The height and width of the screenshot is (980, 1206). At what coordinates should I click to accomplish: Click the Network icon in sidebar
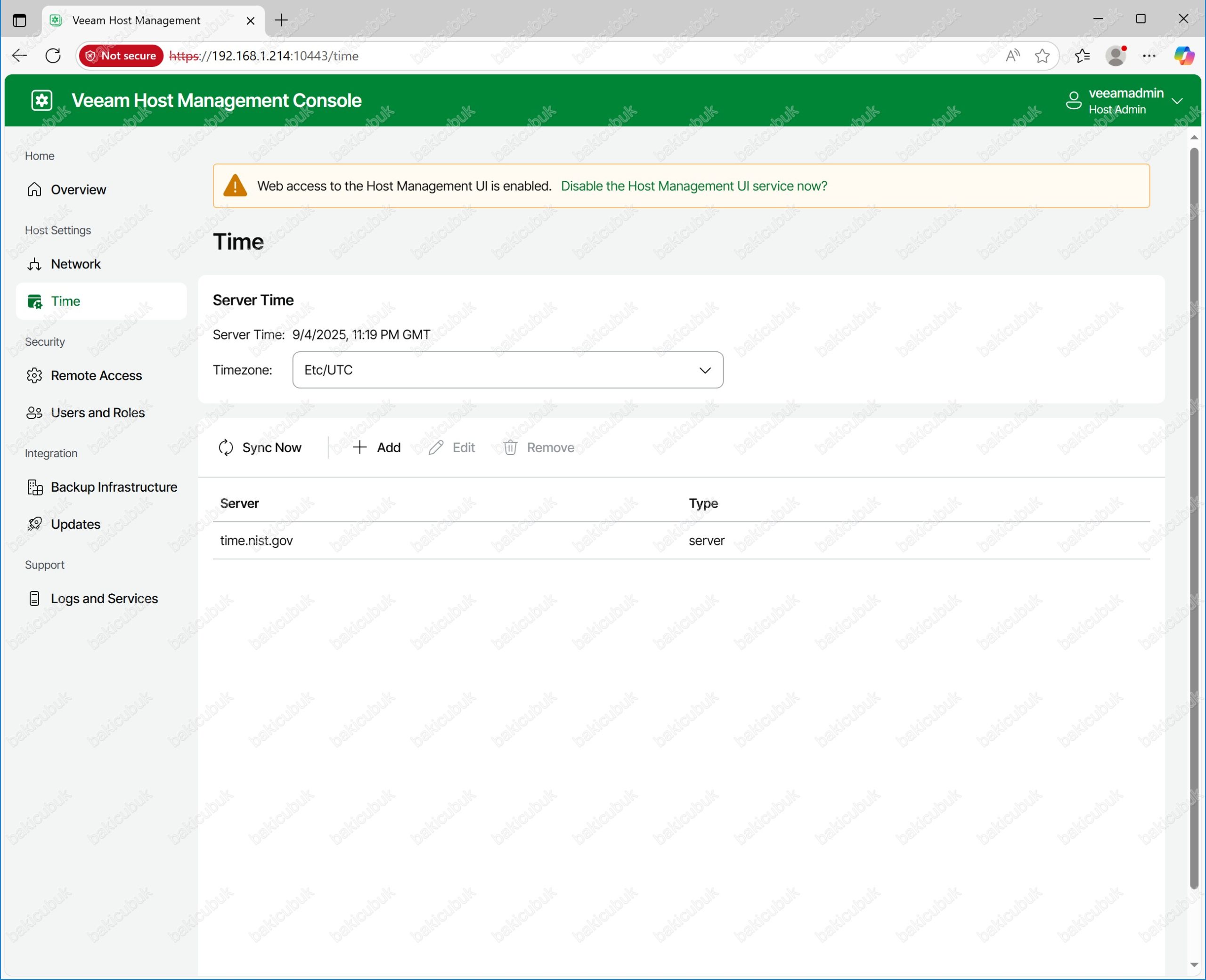[x=34, y=264]
